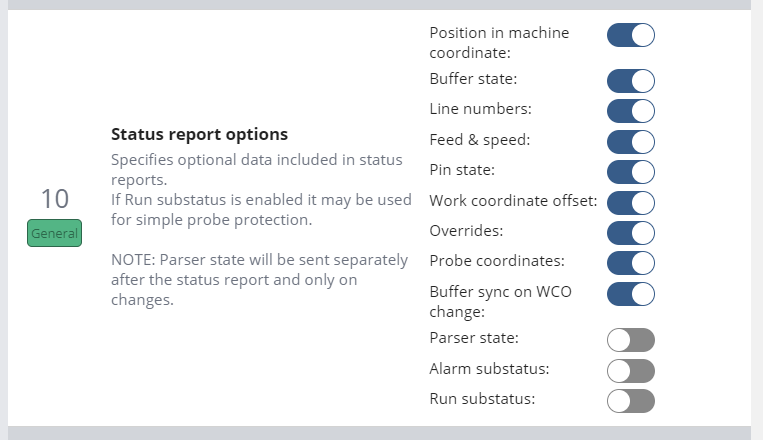Toggle off the Pin state switch
Image resolution: width=763 pixels, height=440 pixels.
point(630,171)
